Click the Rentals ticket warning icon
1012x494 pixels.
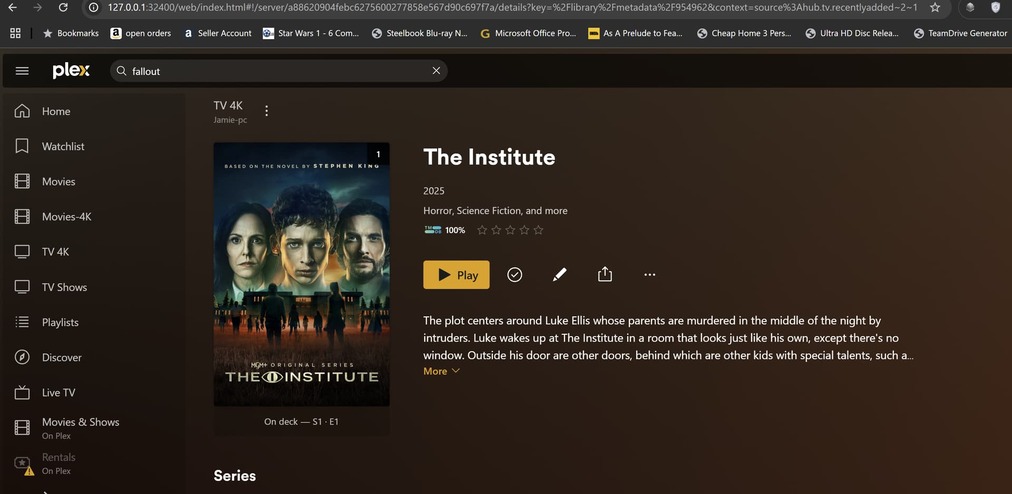click(23, 465)
